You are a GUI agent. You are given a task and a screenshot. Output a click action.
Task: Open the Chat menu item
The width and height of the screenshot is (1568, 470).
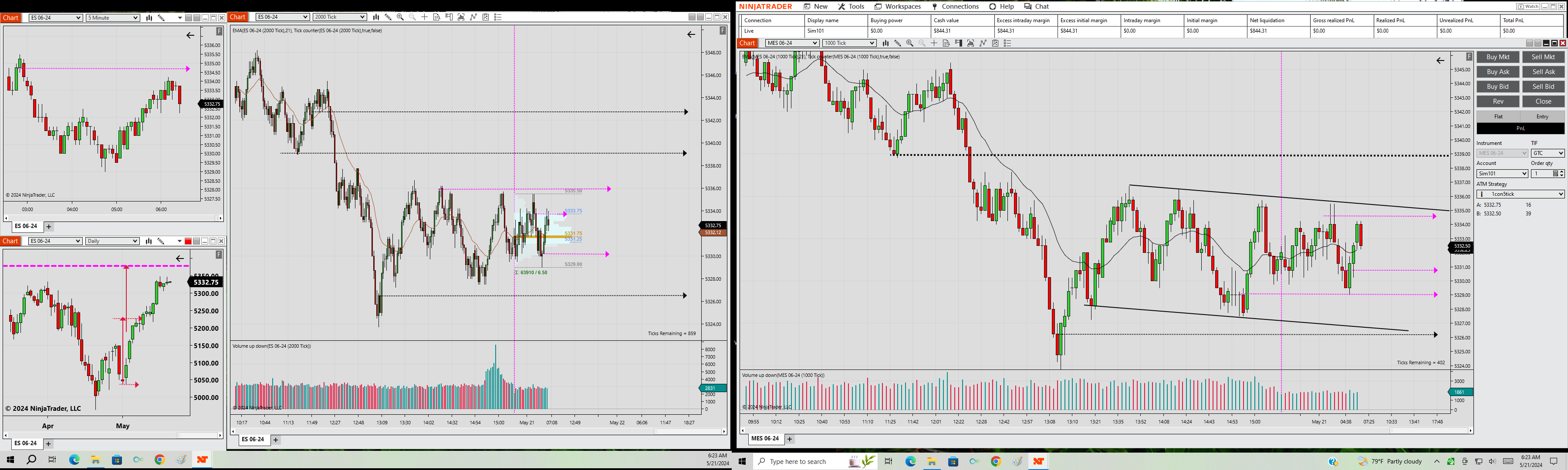pos(1037,7)
